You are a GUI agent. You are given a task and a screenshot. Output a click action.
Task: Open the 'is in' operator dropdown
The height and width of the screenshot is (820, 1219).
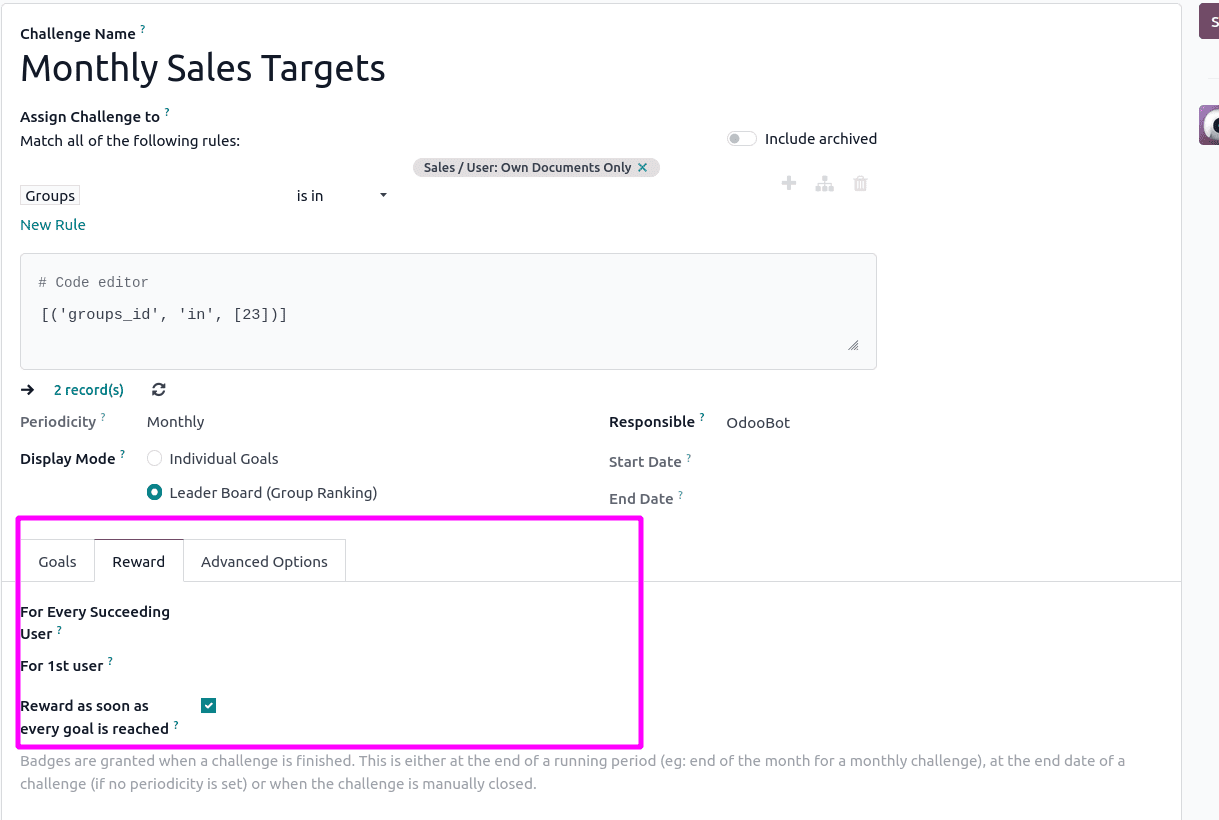340,195
